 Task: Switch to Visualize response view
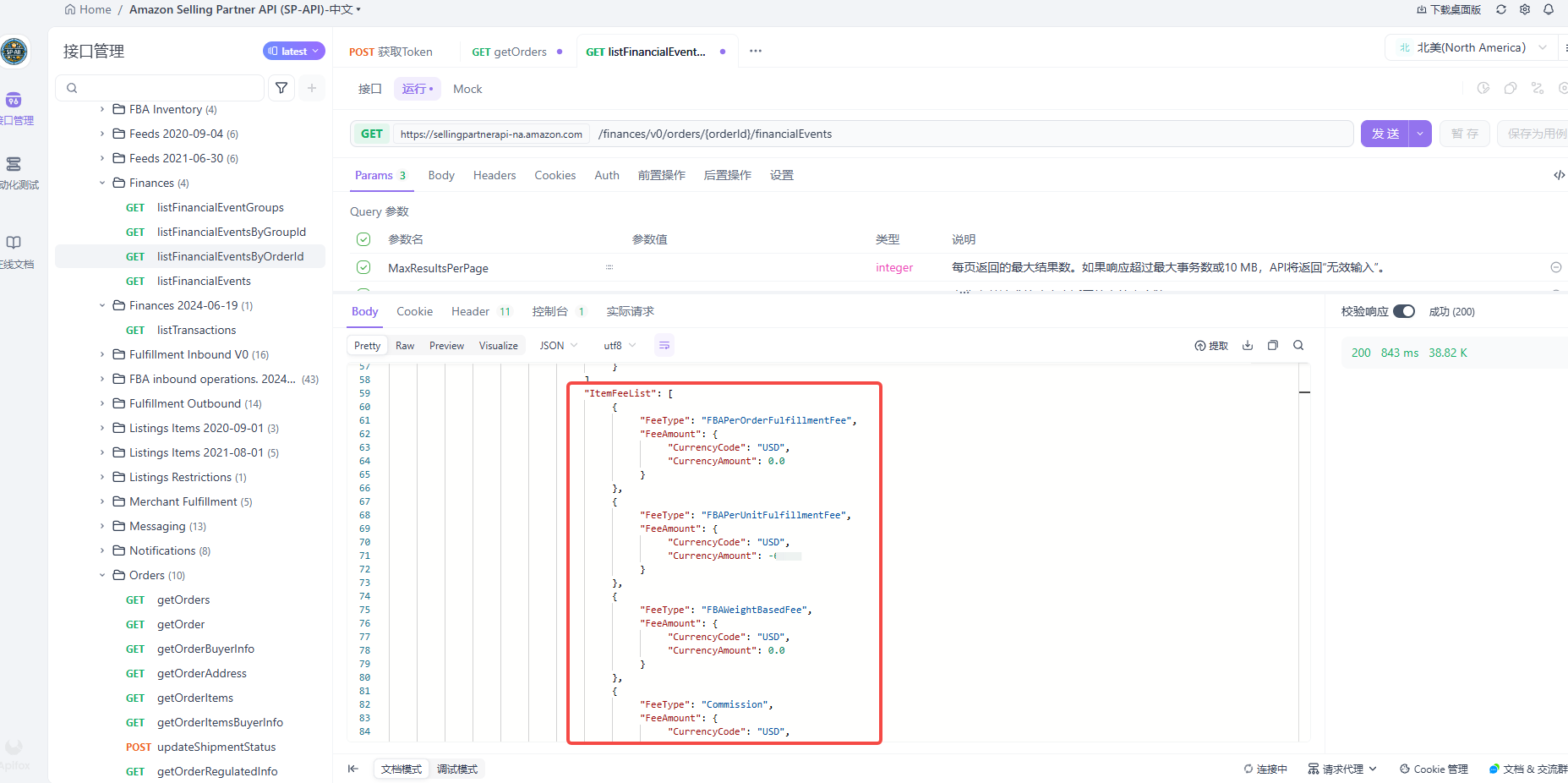(499, 345)
